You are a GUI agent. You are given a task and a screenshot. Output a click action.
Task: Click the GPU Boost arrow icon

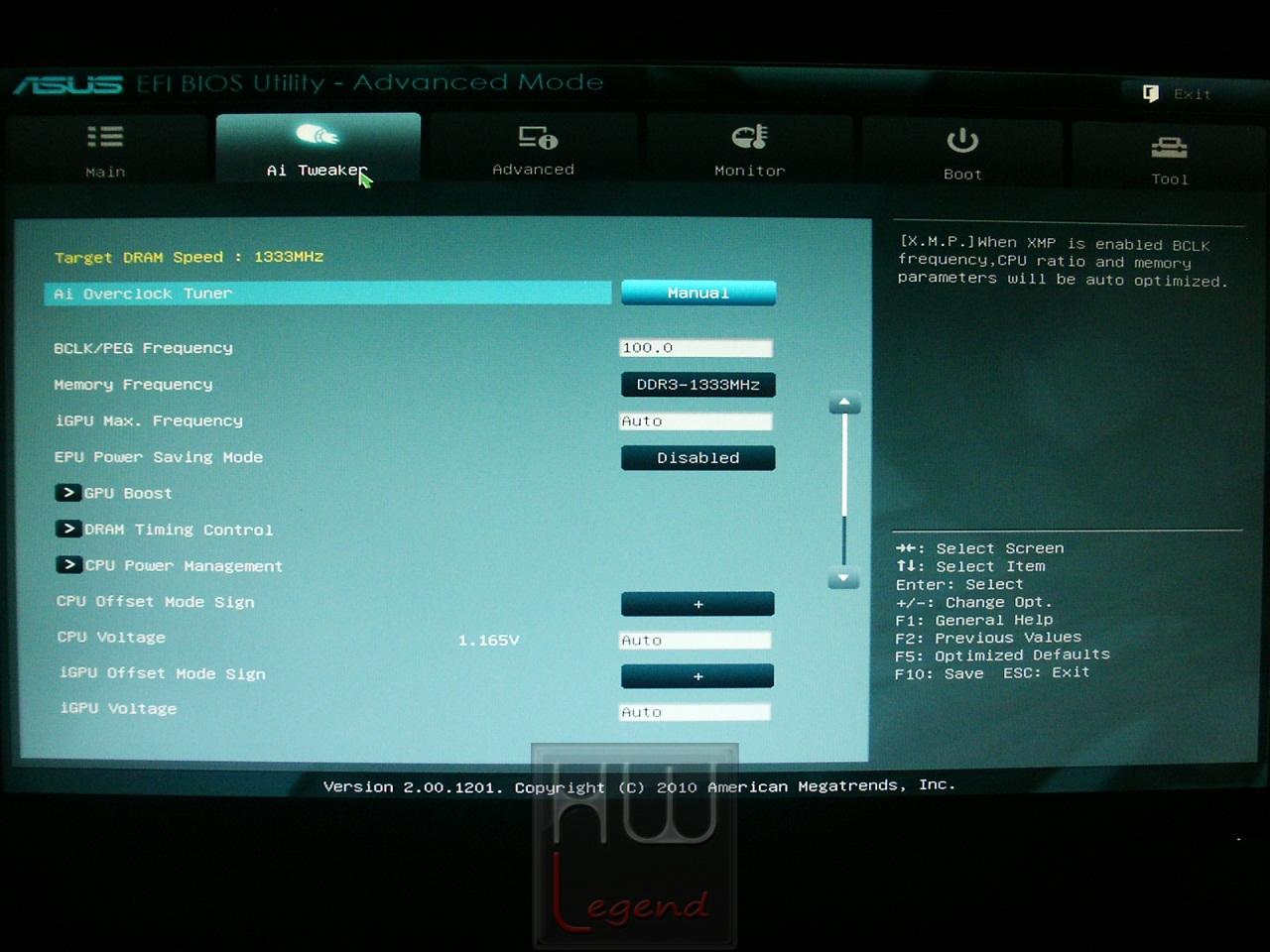[x=67, y=493]
